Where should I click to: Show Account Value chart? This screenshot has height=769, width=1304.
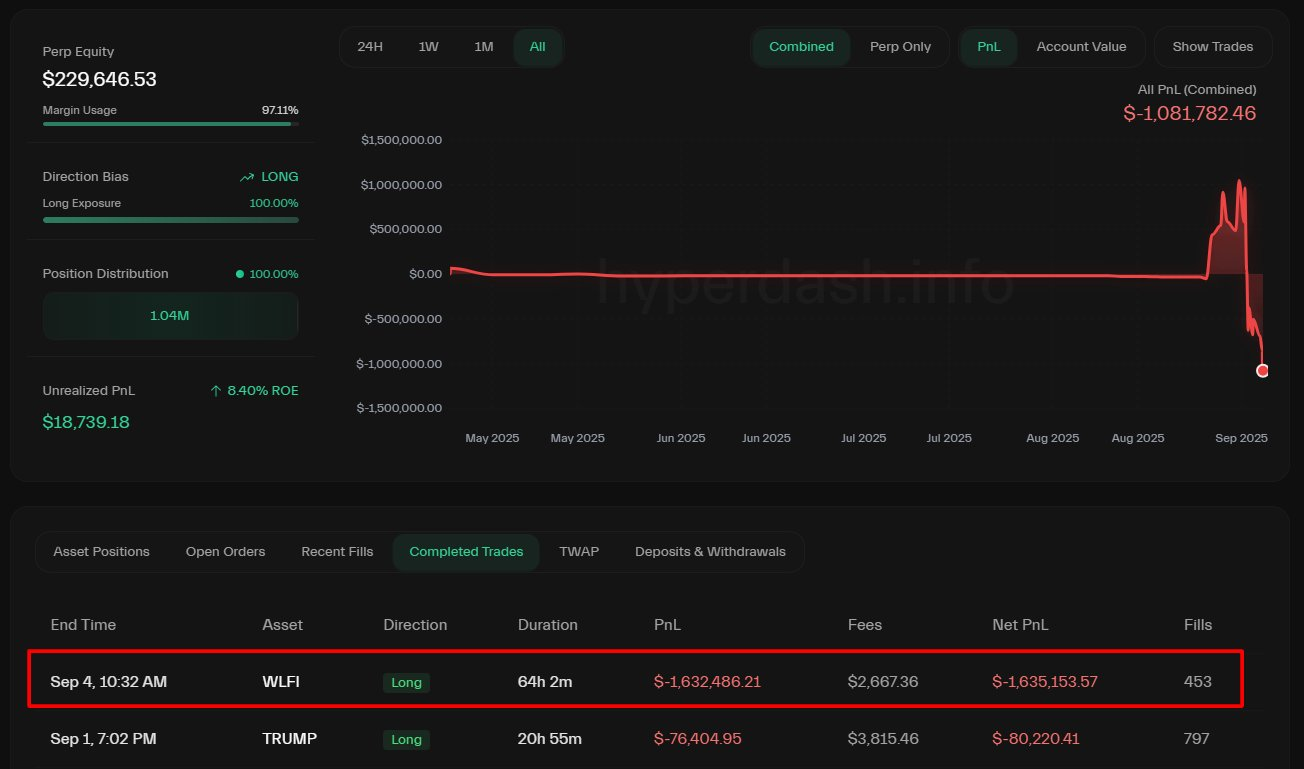tap(1081, 47)
